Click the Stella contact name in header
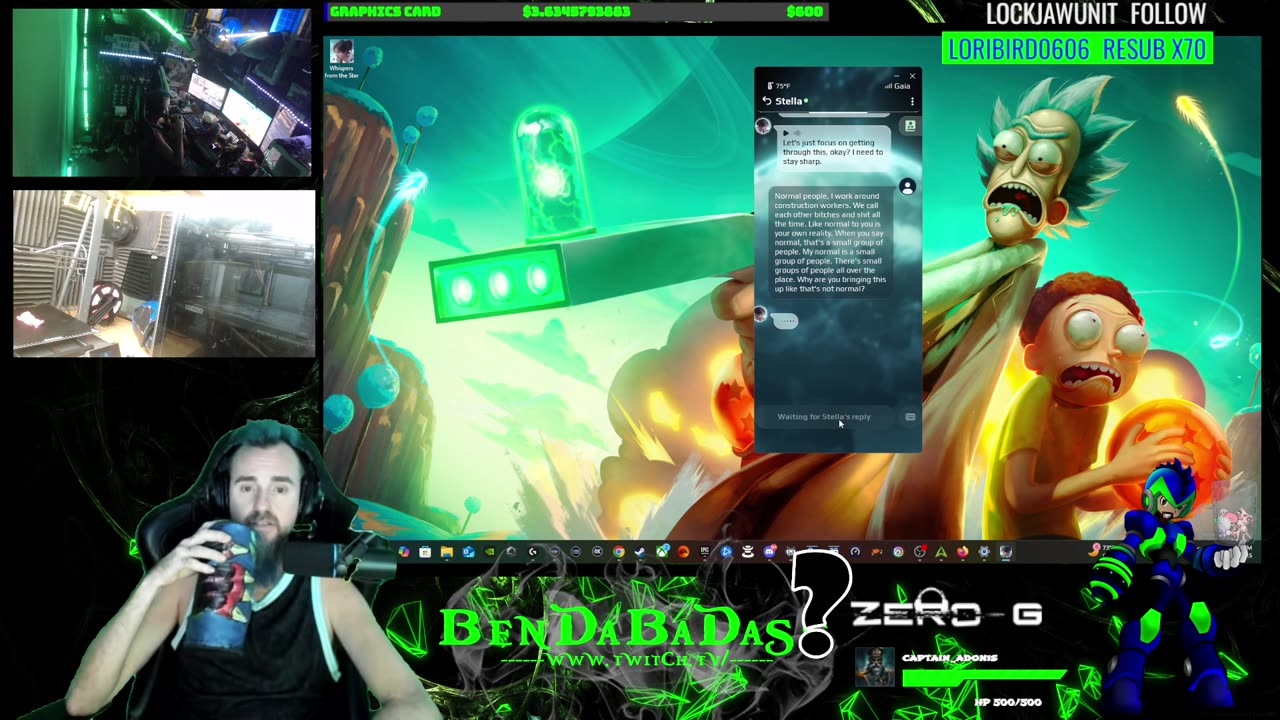Screen dimensions: 1280x720 [789, 101]
